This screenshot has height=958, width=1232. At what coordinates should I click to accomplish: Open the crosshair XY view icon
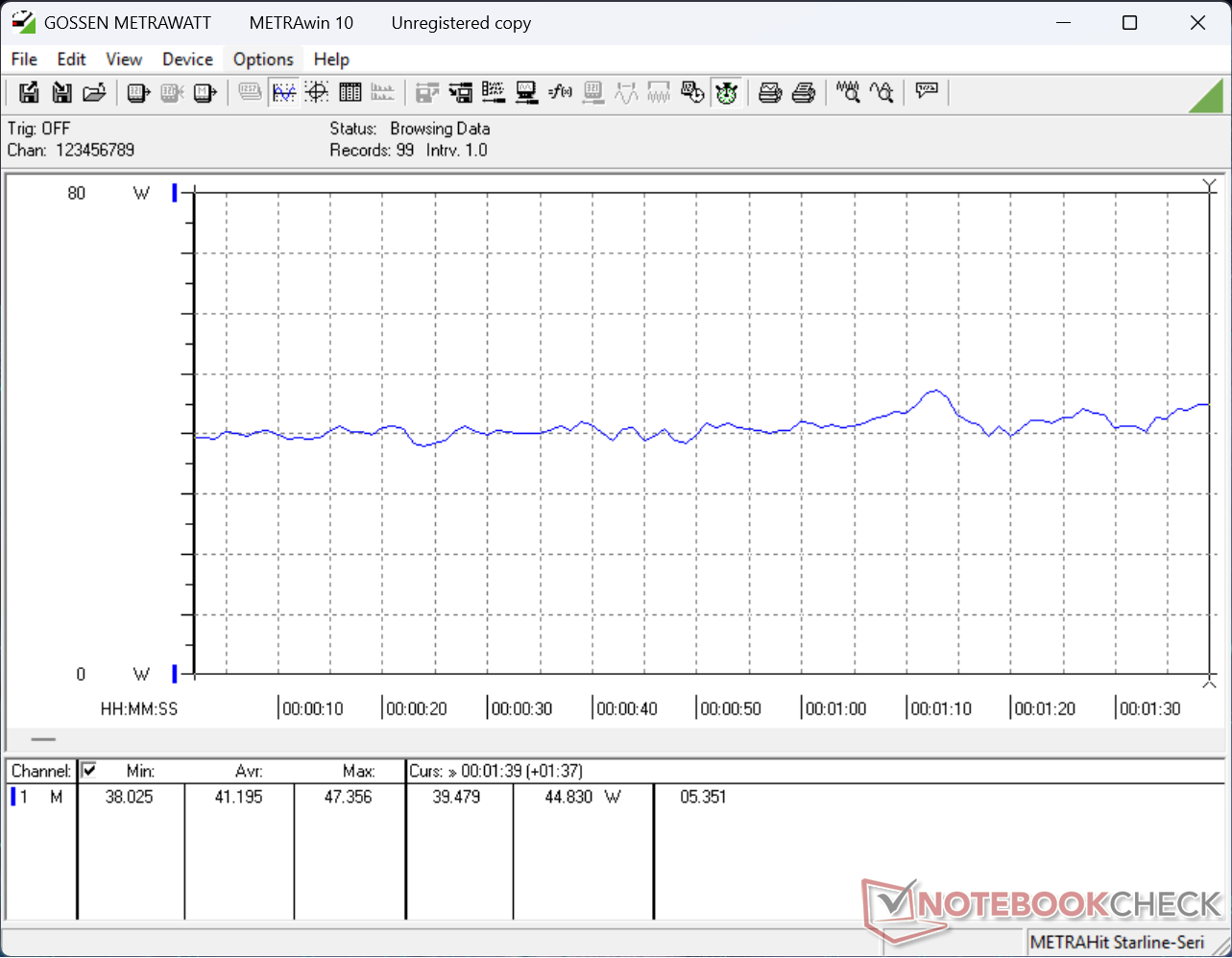(317, 92)
